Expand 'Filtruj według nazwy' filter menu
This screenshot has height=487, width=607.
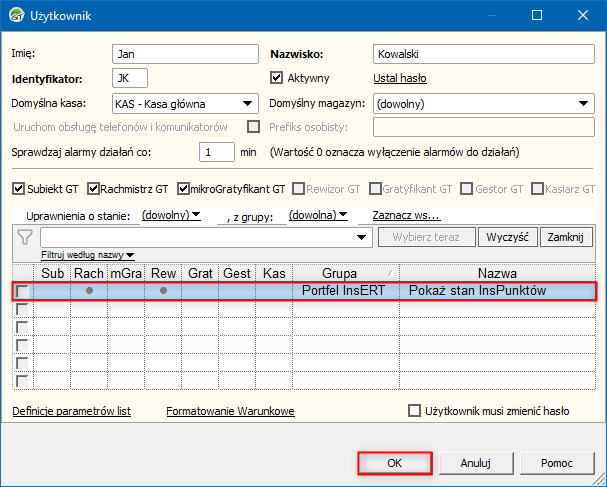pos(88,255)
